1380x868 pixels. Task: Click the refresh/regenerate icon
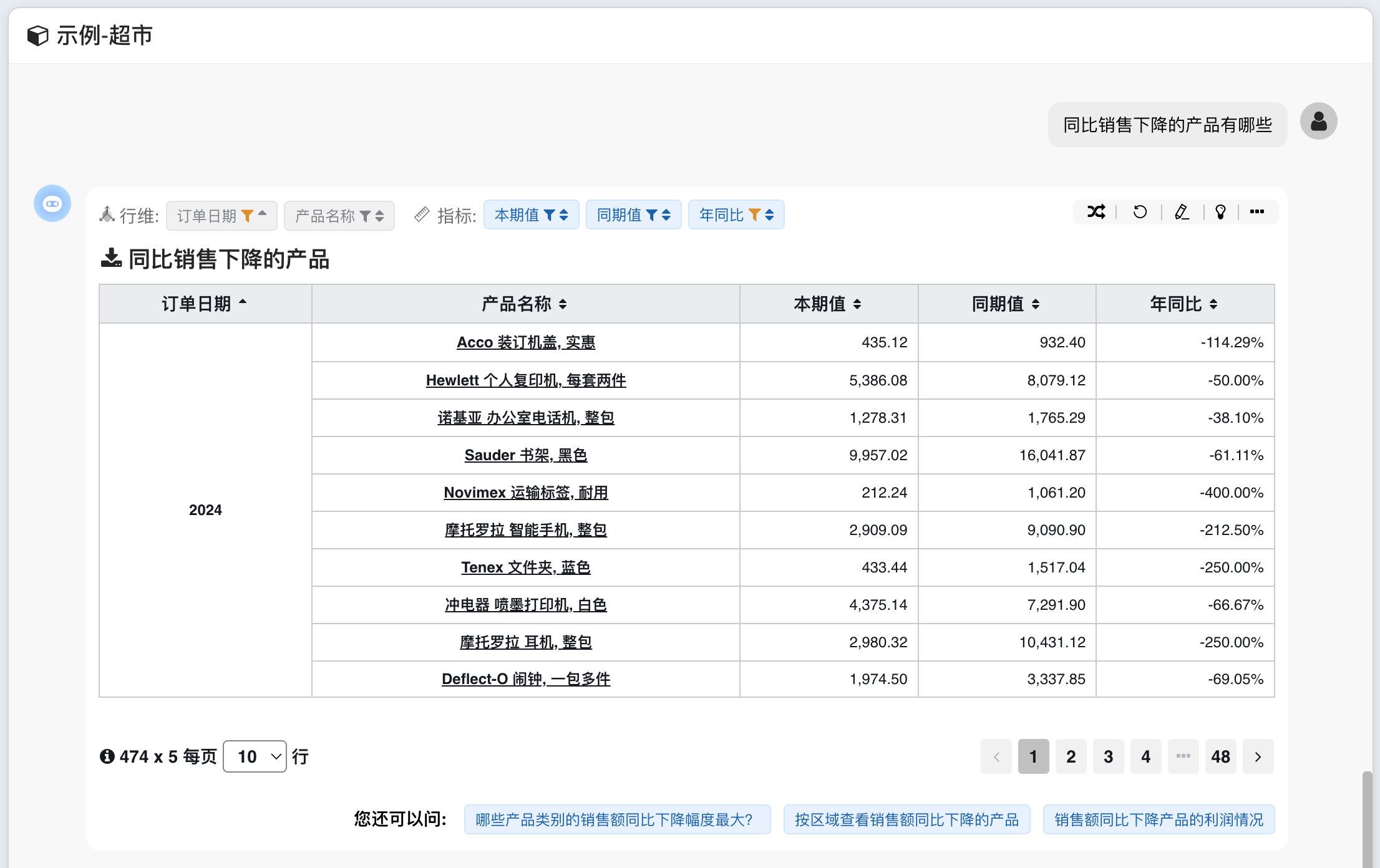1140,212
